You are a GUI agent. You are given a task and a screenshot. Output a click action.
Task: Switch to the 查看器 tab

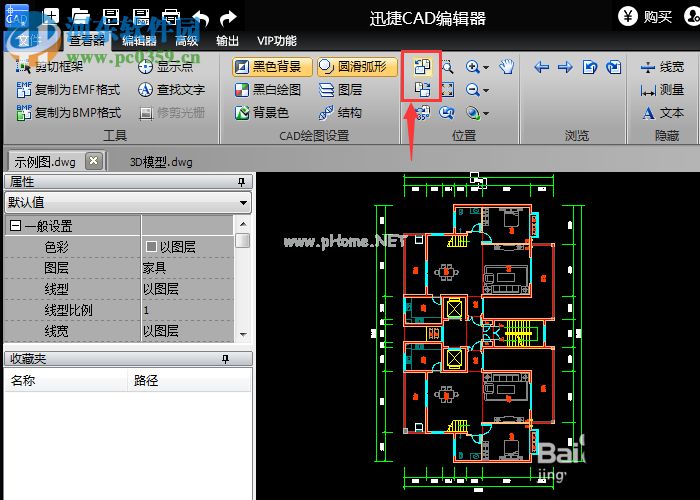click(x=87, y=41)
